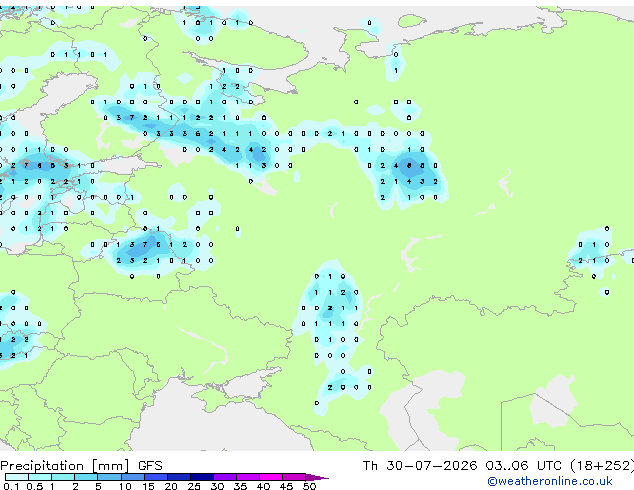Select the purple swatch between 30 and 35
The height and width of the screenshot is (490, 634).
(225, 477)
